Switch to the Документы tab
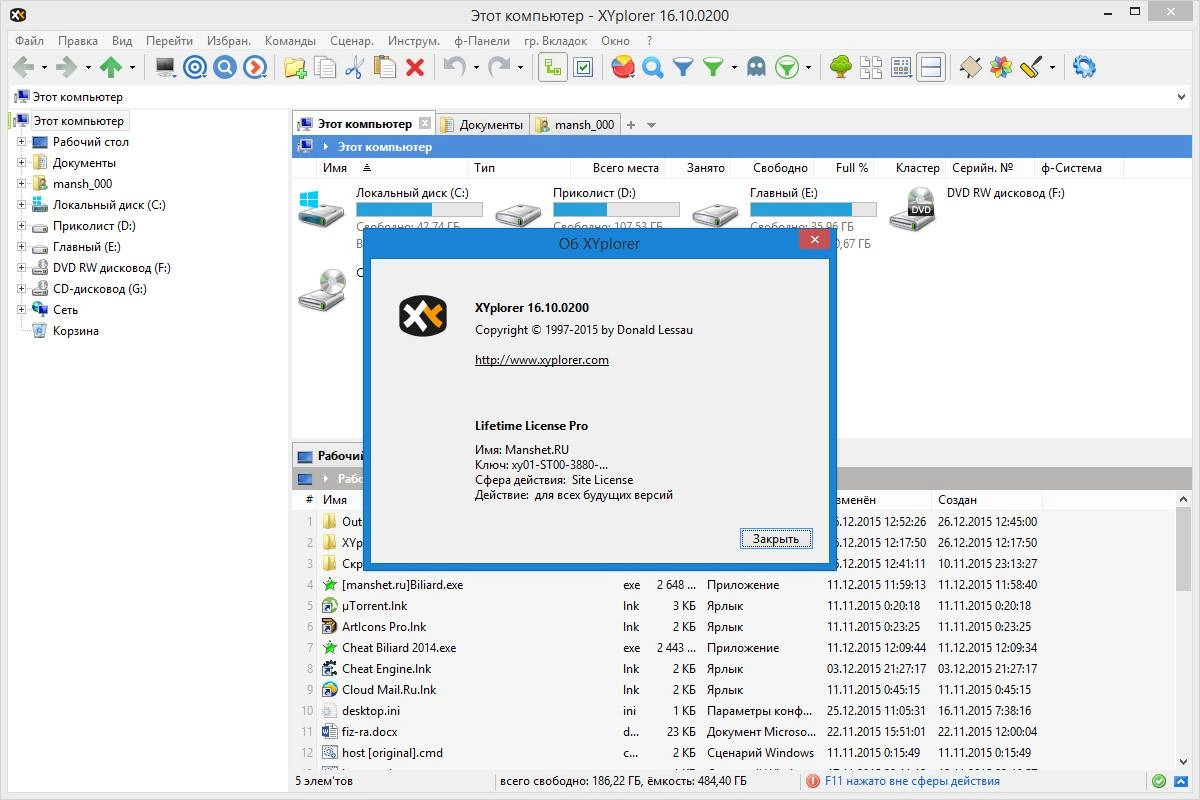This screenshot has height=800, width=1200. (483, 125)
